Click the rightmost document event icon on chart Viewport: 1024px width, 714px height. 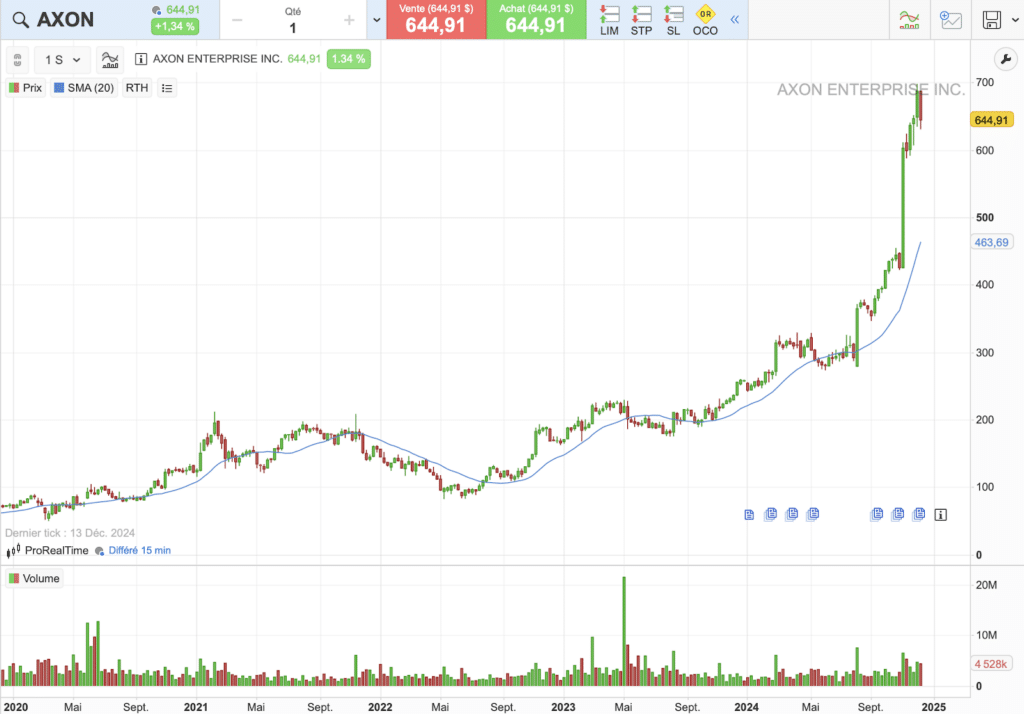[919, 513]
